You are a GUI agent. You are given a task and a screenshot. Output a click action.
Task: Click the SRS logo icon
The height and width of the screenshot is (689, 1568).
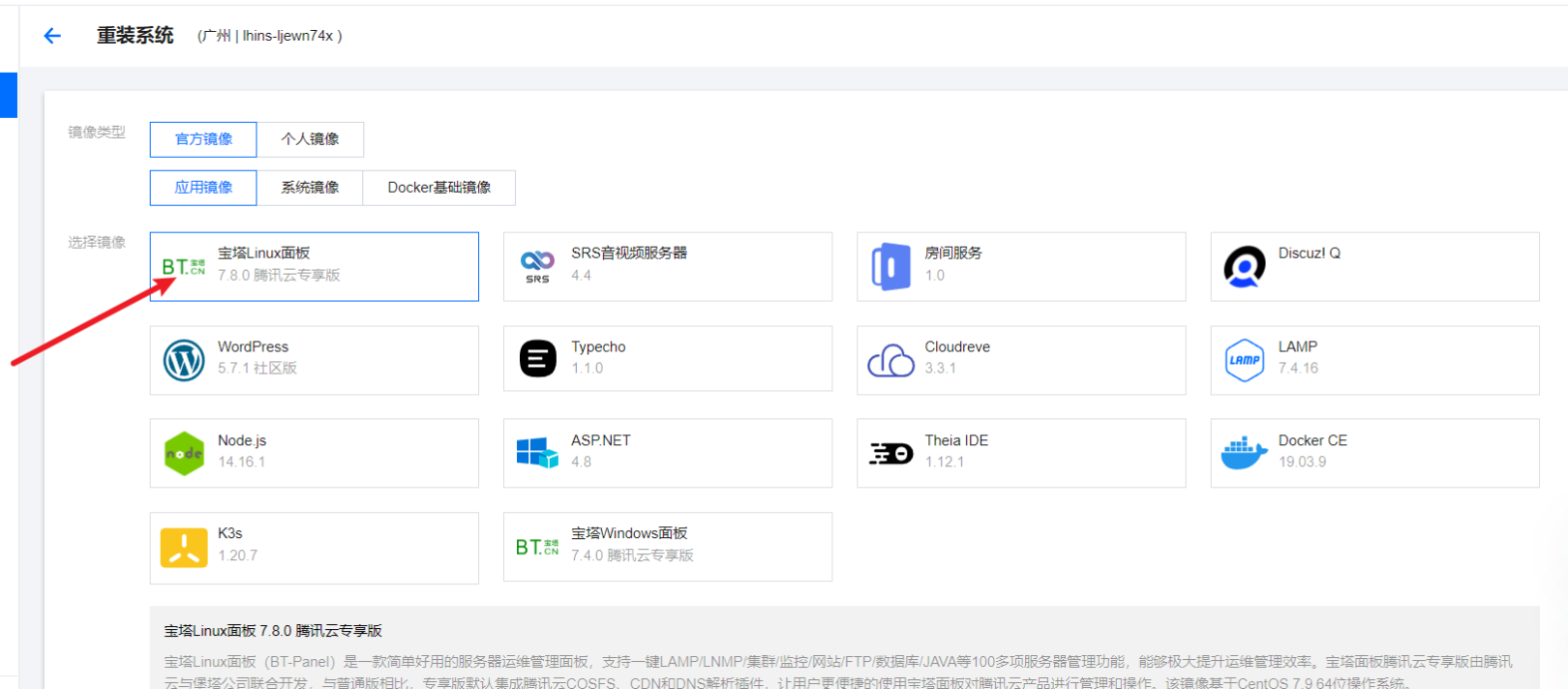tap(537, 266)
